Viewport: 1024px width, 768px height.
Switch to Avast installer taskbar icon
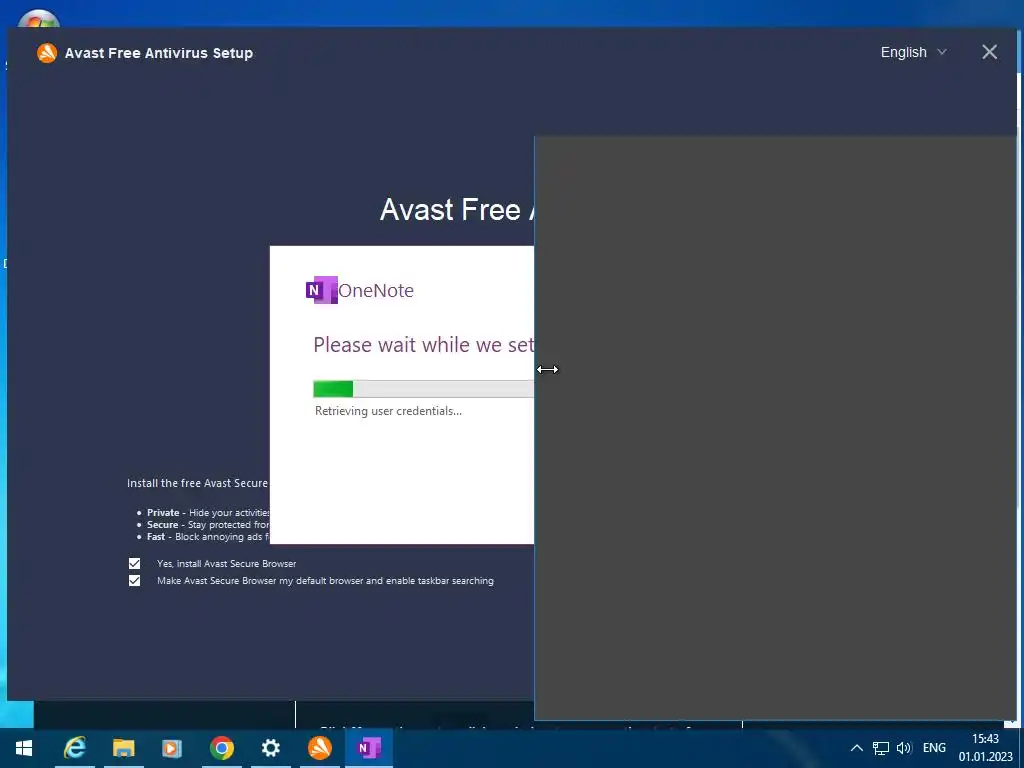(319, 748)
